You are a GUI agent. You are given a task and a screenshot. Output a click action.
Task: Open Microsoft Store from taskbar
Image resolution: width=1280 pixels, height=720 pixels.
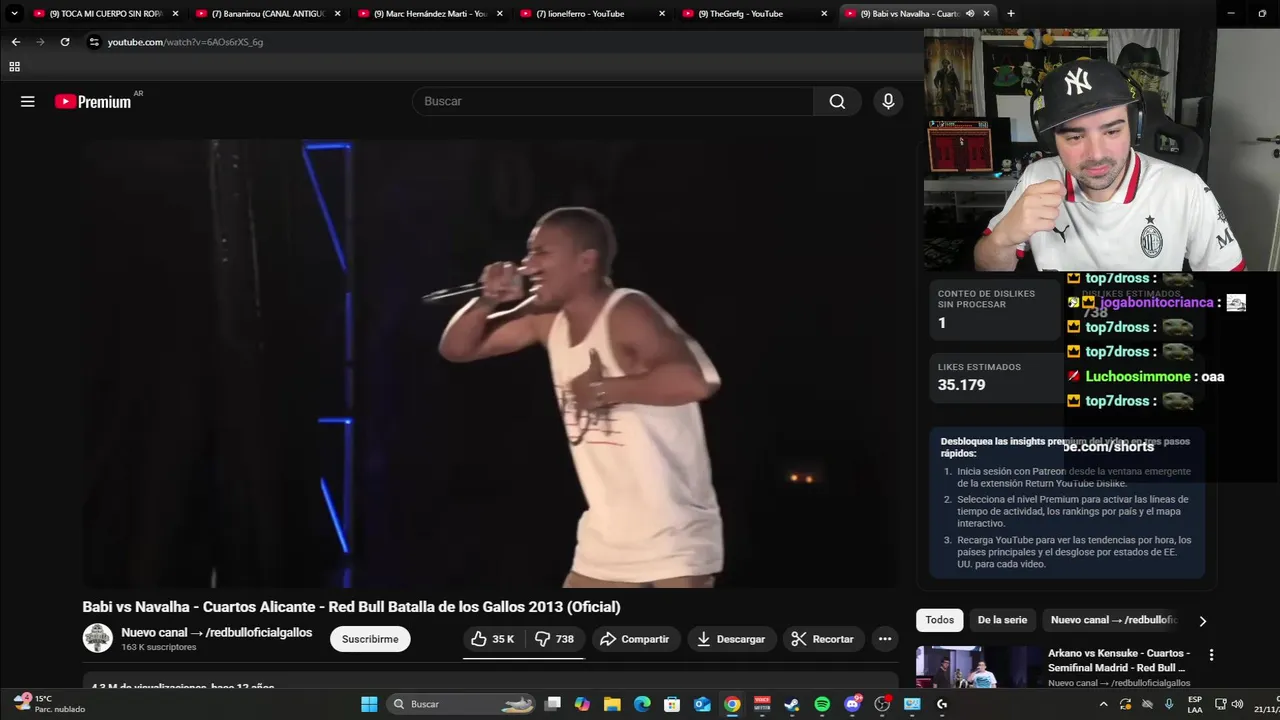(672, 704)
